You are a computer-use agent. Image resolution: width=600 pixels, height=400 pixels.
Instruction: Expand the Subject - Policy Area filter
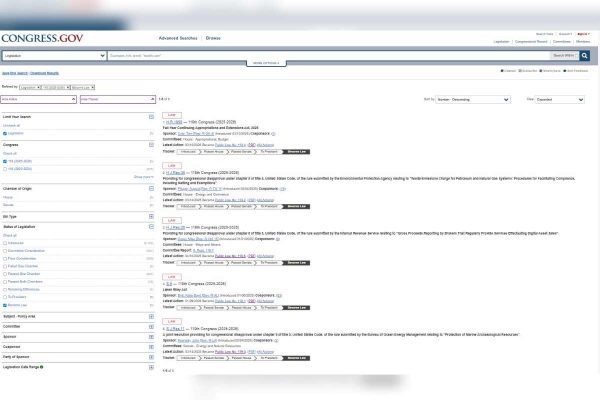click(151, 317)
